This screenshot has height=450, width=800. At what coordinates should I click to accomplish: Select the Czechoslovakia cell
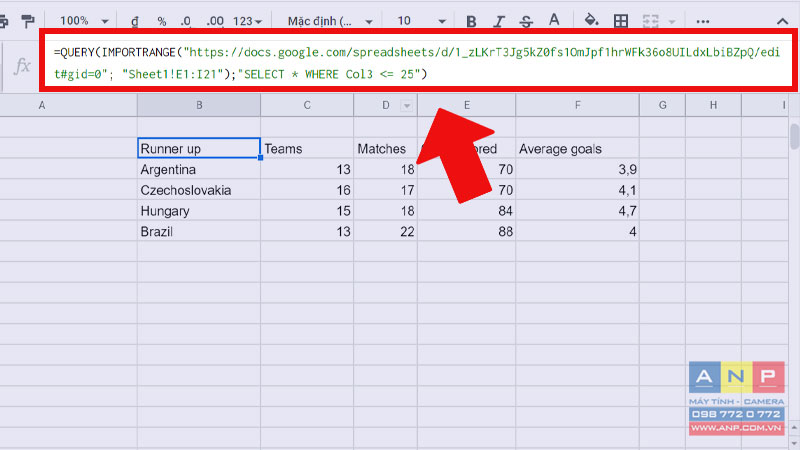[199, 190]
